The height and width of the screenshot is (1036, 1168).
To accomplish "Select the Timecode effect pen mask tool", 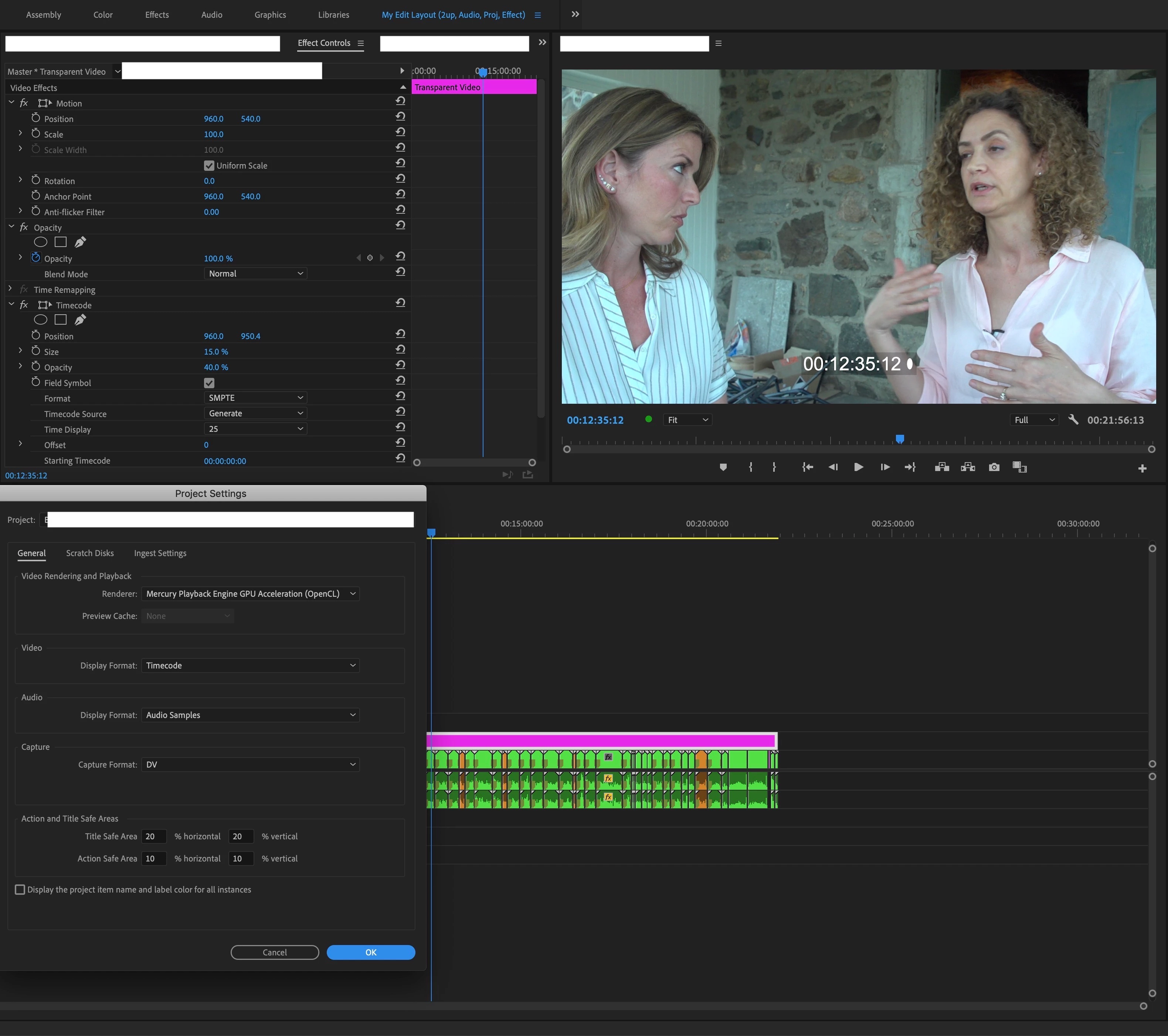I will 81,319.
